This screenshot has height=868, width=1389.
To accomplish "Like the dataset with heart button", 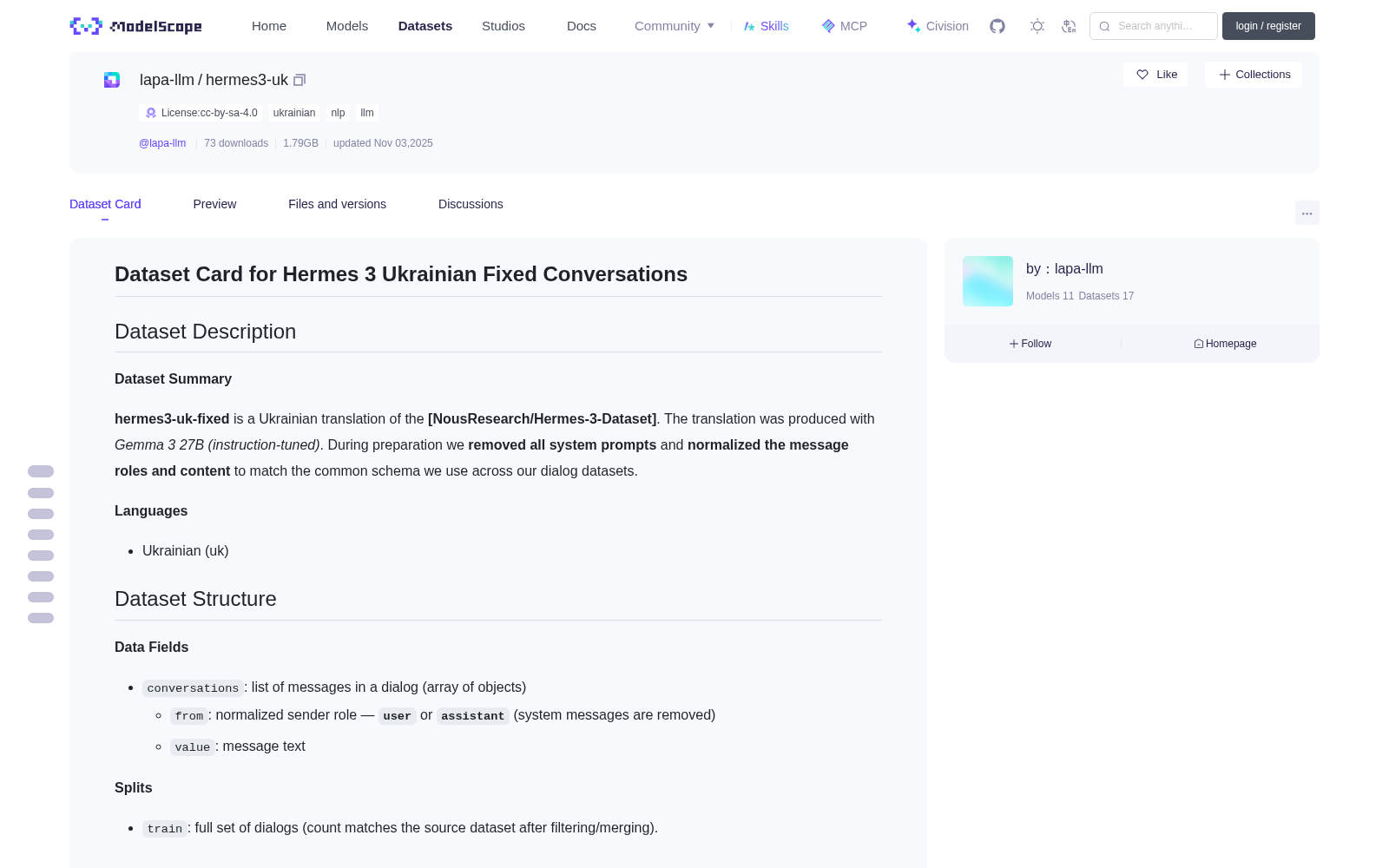I will [x=1155, y=75].
